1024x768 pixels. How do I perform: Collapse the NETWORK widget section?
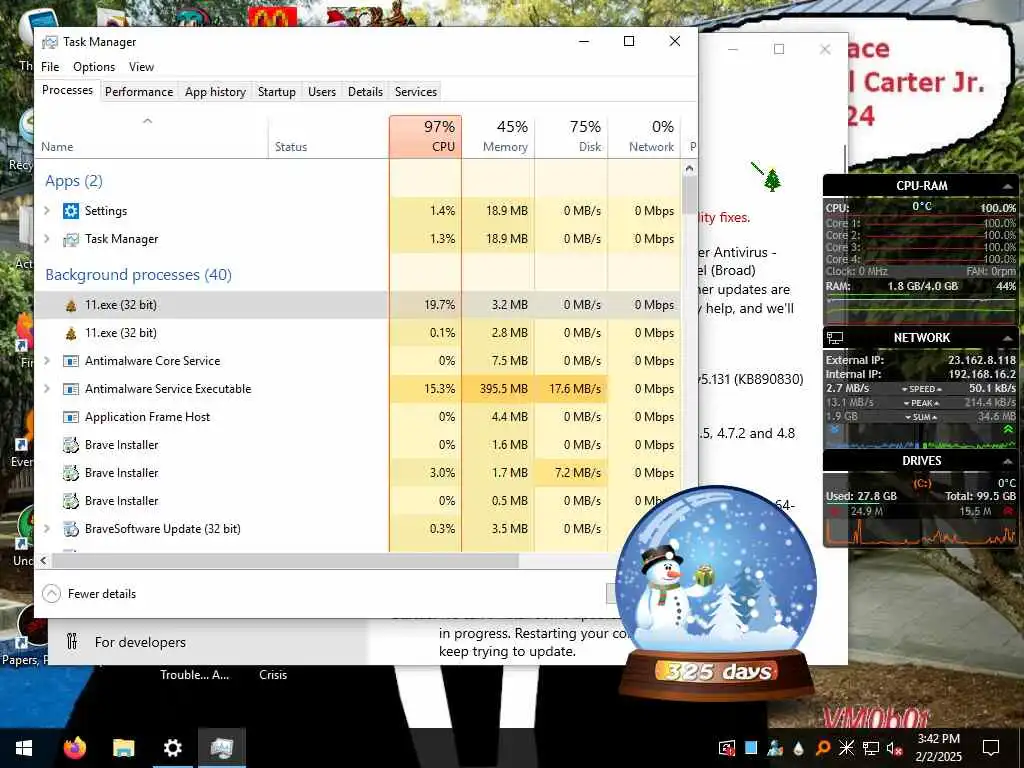click(1008, 338)
